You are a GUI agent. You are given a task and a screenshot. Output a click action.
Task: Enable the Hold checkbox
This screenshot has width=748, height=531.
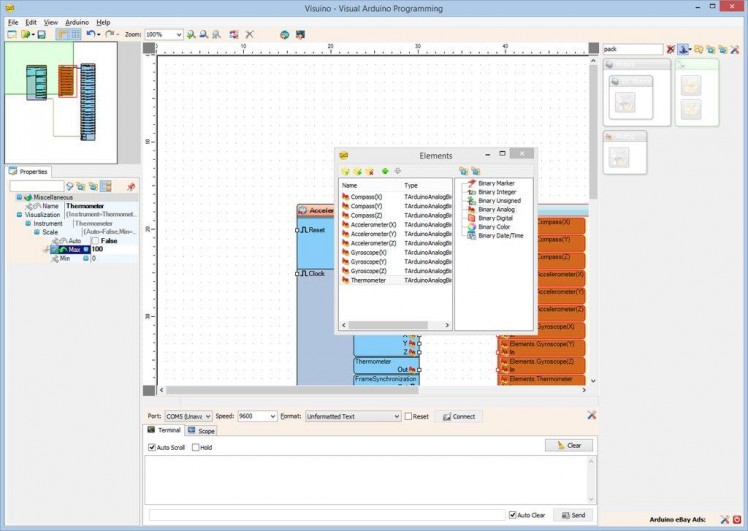pos(196,447)
